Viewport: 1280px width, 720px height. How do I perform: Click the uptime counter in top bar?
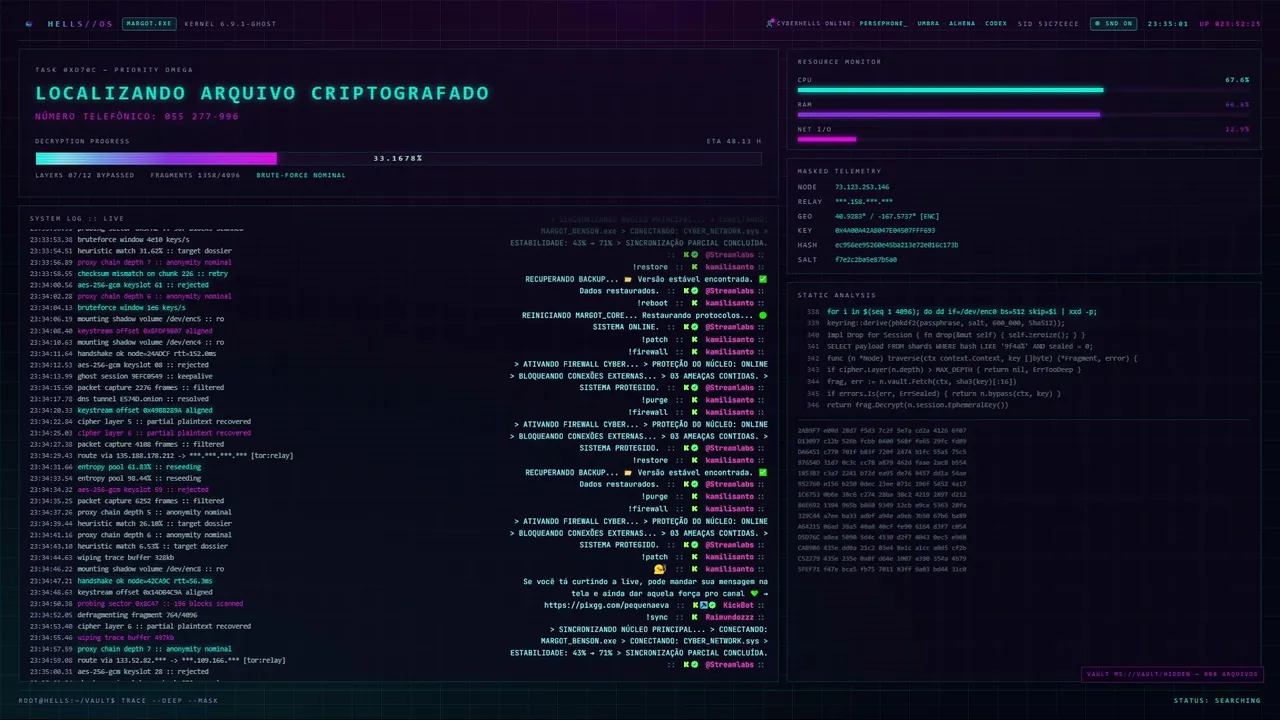(x=1230, y=23)
